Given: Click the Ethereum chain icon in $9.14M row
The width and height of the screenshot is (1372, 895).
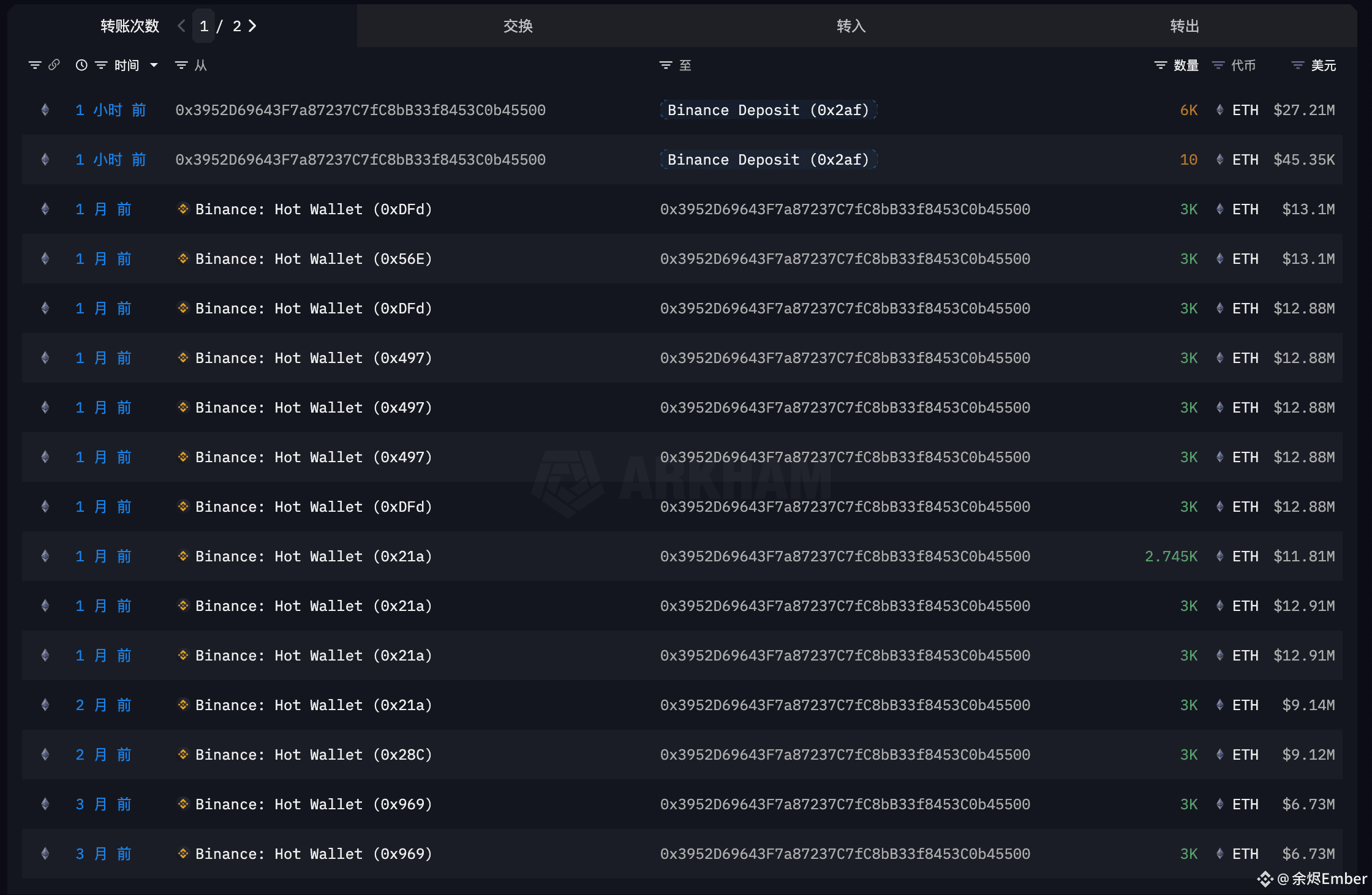Looking at the screenshot, I should click(x=45, y=705).
